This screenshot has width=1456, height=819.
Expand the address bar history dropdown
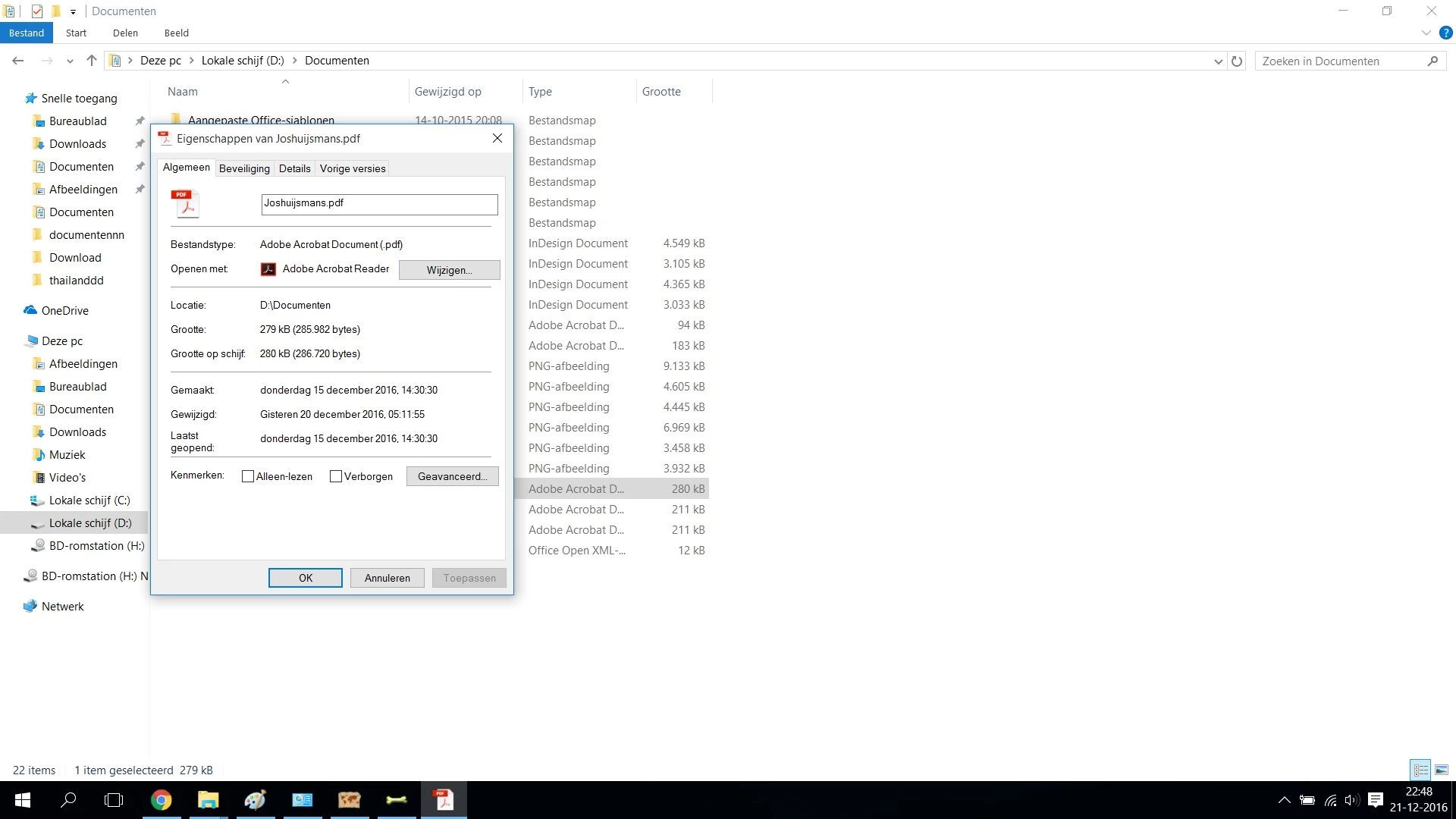tap(1218, 61)
